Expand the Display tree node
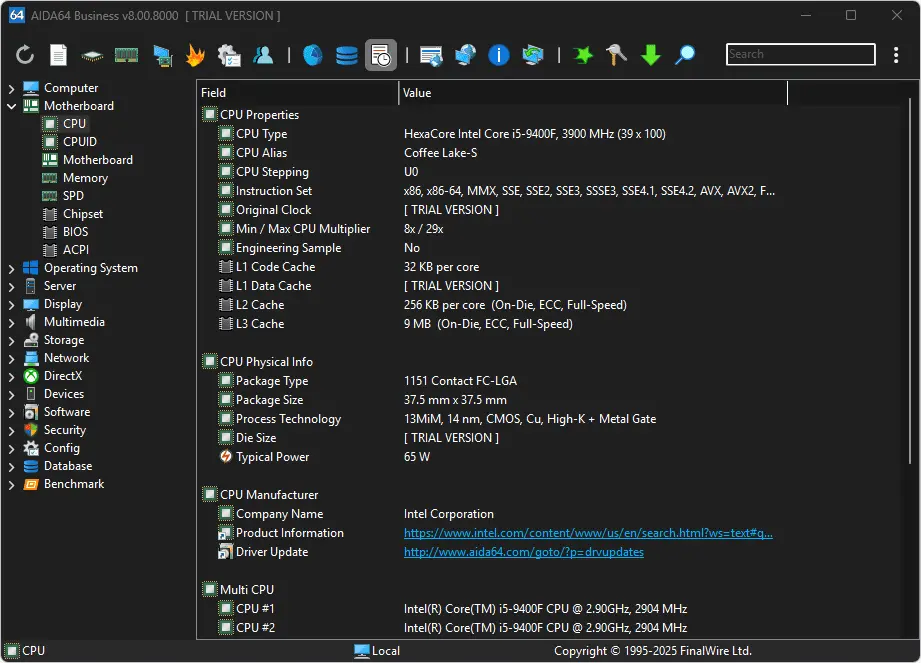This screenshot has width=921, height=663. pos(12,305)
